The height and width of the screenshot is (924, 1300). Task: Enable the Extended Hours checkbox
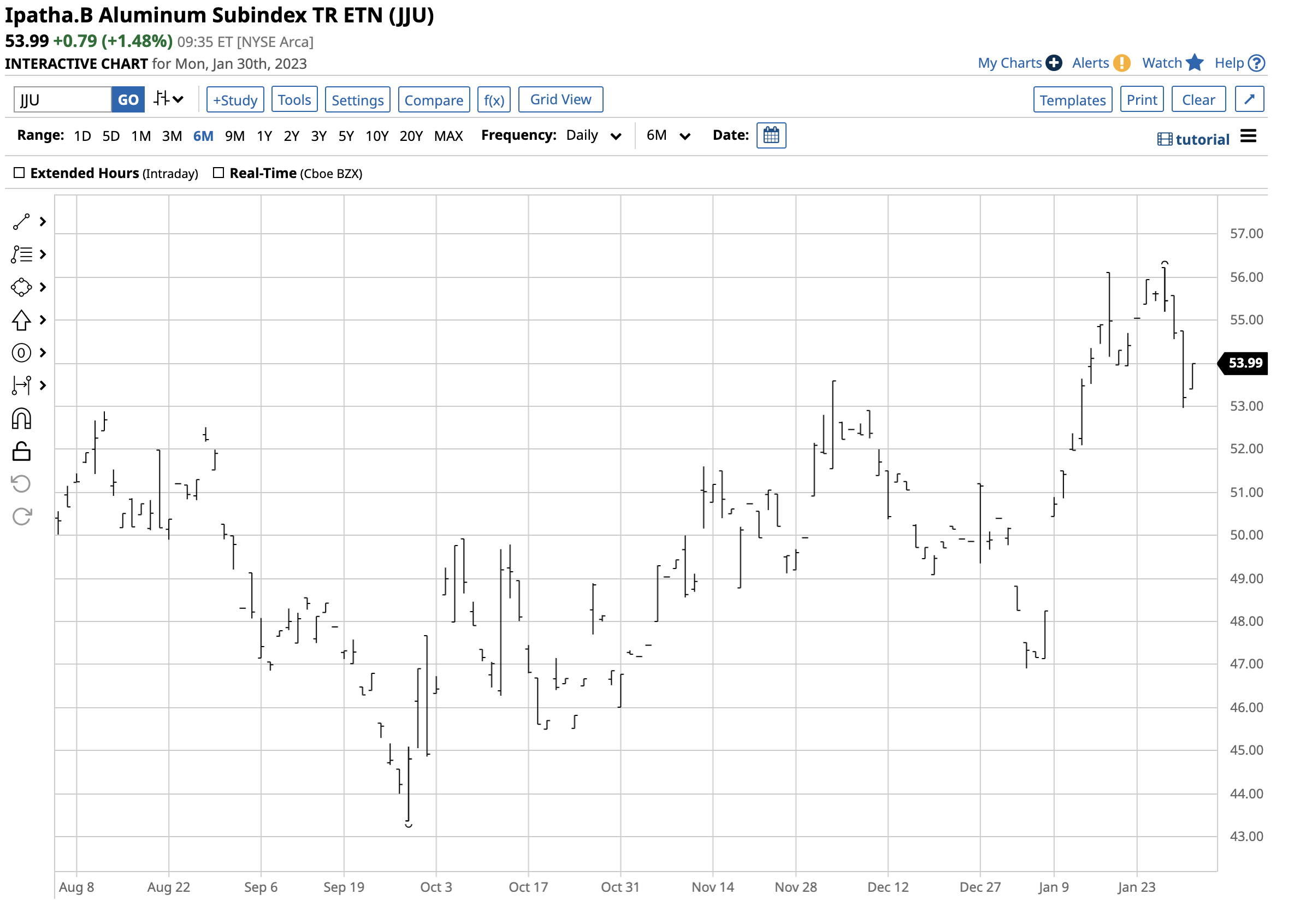coord(19,173)
